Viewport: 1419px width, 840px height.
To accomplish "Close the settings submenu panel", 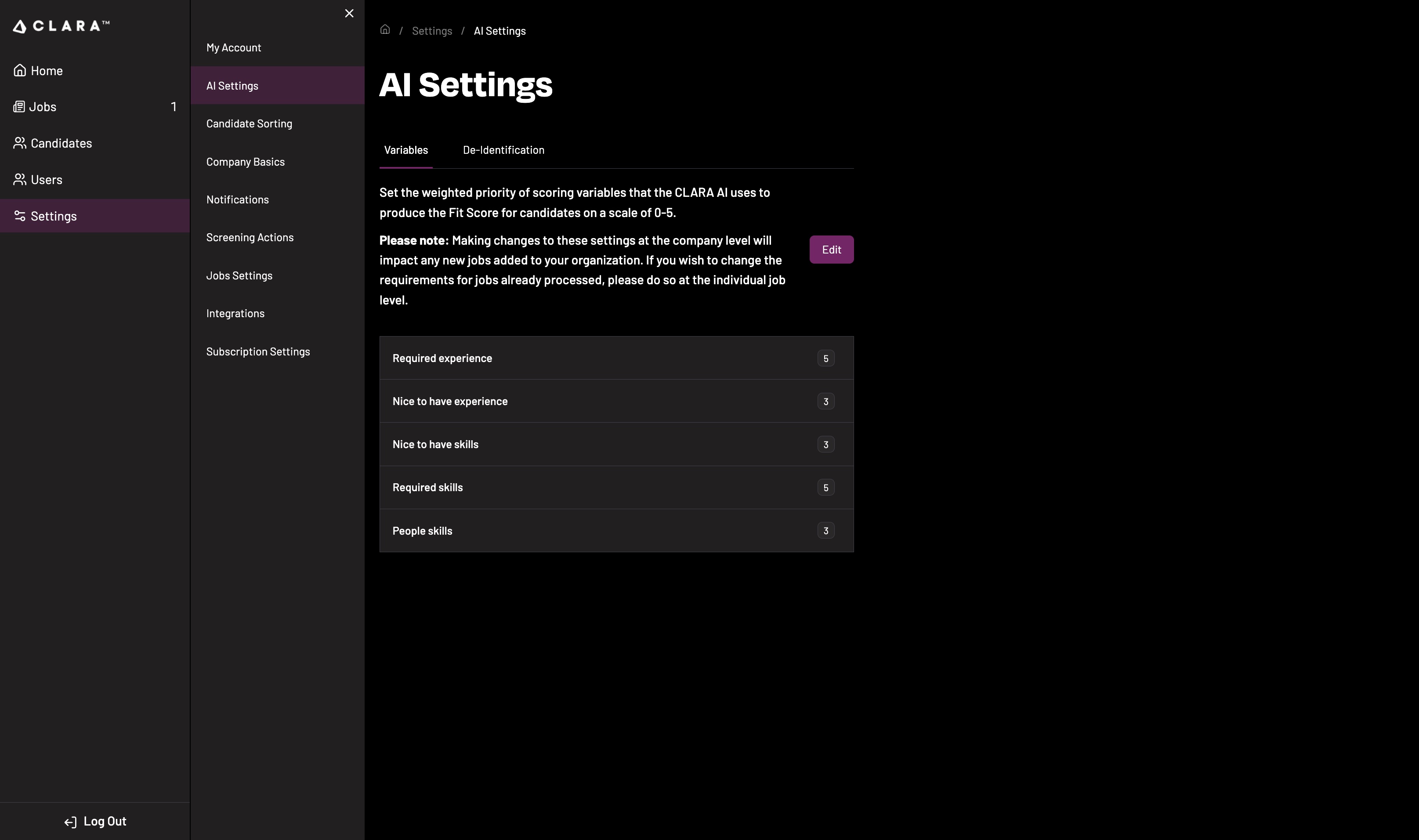I will tap(349, 13).
